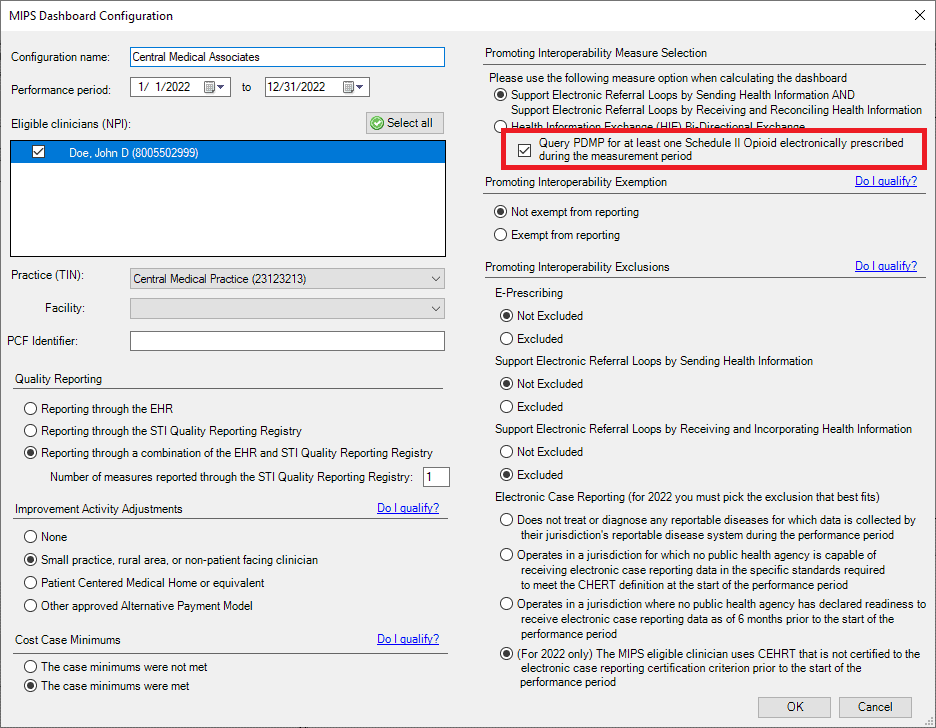Expand the Practice (TIN) dropdown
This screenshot has width=936, height=728.
click(x=435, y=279)
